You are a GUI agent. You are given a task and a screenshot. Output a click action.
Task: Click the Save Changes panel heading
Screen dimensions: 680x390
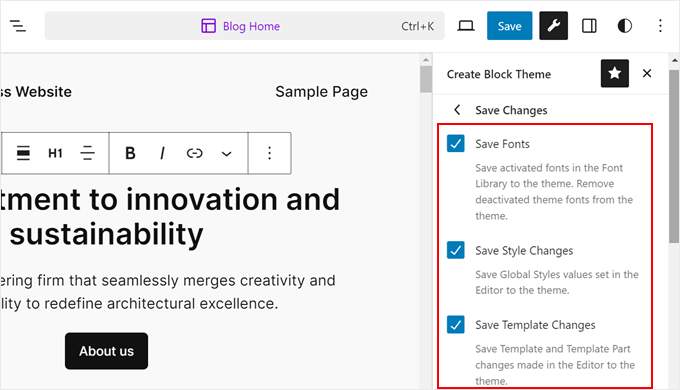pyautogui.click(x=511, y=110)
